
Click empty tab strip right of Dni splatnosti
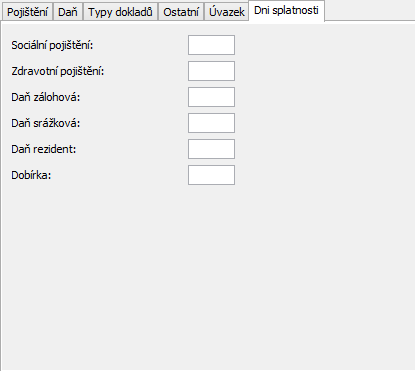[369, 11]
